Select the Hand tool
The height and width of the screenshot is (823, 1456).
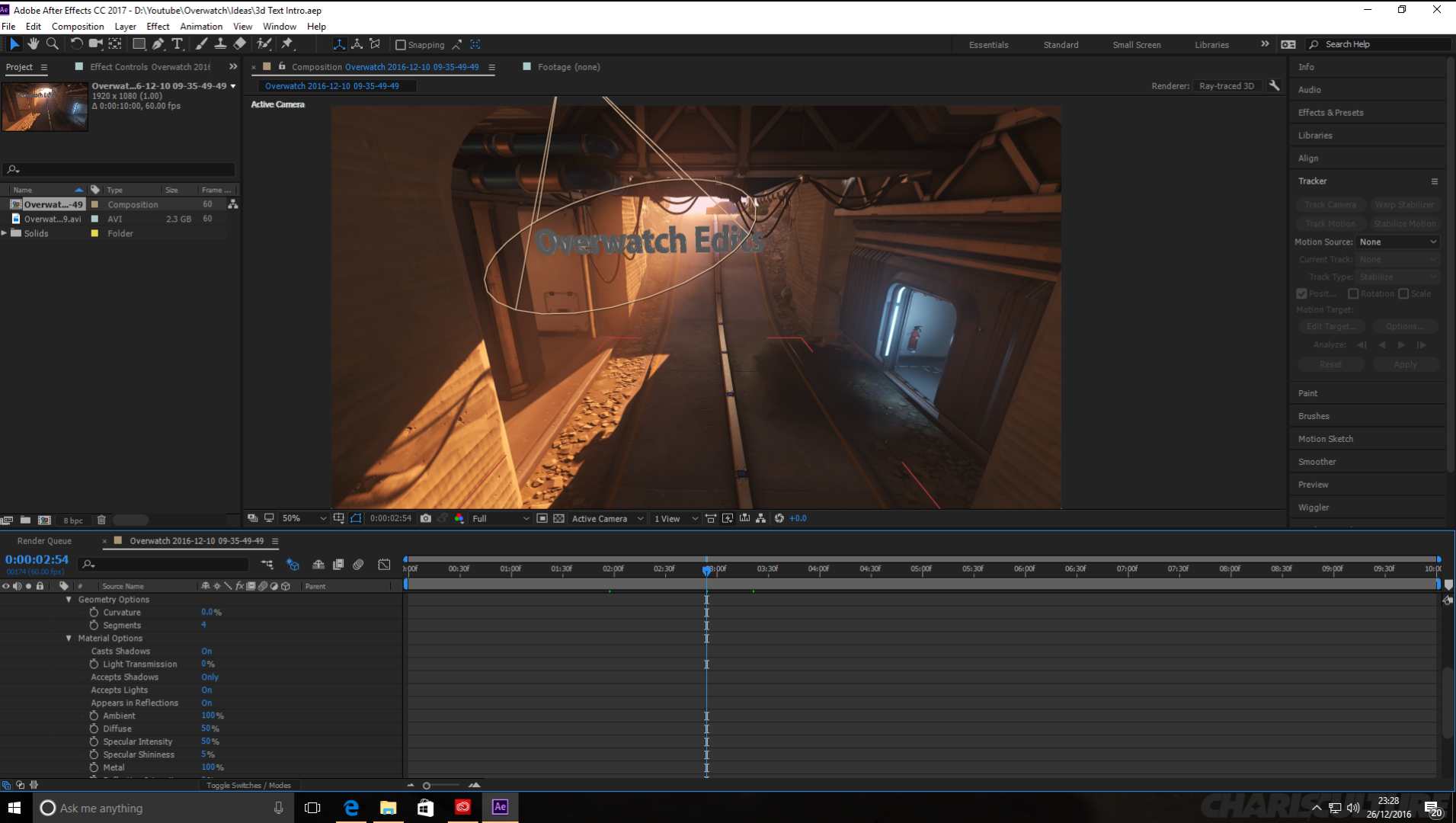click(33, 44)
